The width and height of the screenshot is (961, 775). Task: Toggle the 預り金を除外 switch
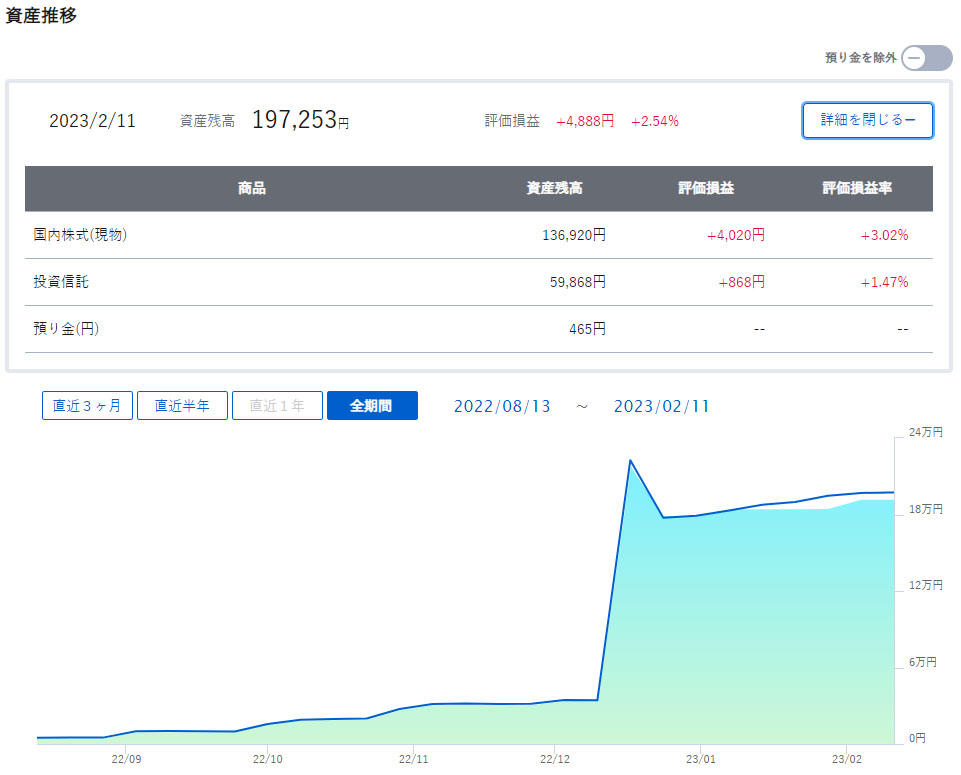click(926, 58)
